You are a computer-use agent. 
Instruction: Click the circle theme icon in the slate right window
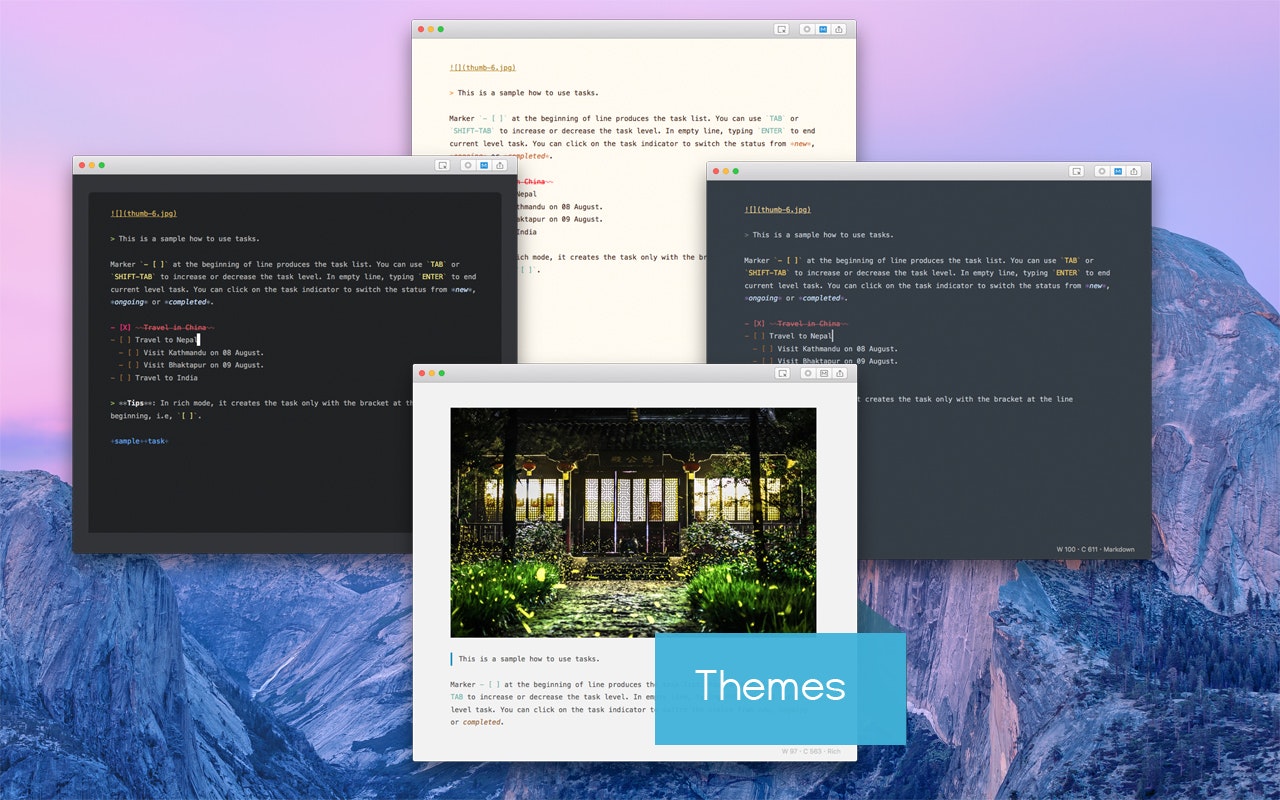[1102, 171]
